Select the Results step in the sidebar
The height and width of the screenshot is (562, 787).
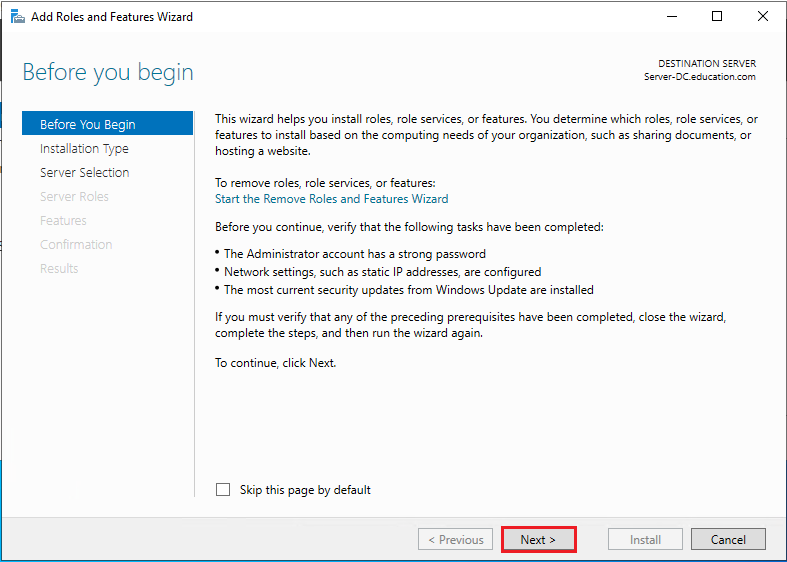coord(59,269)
